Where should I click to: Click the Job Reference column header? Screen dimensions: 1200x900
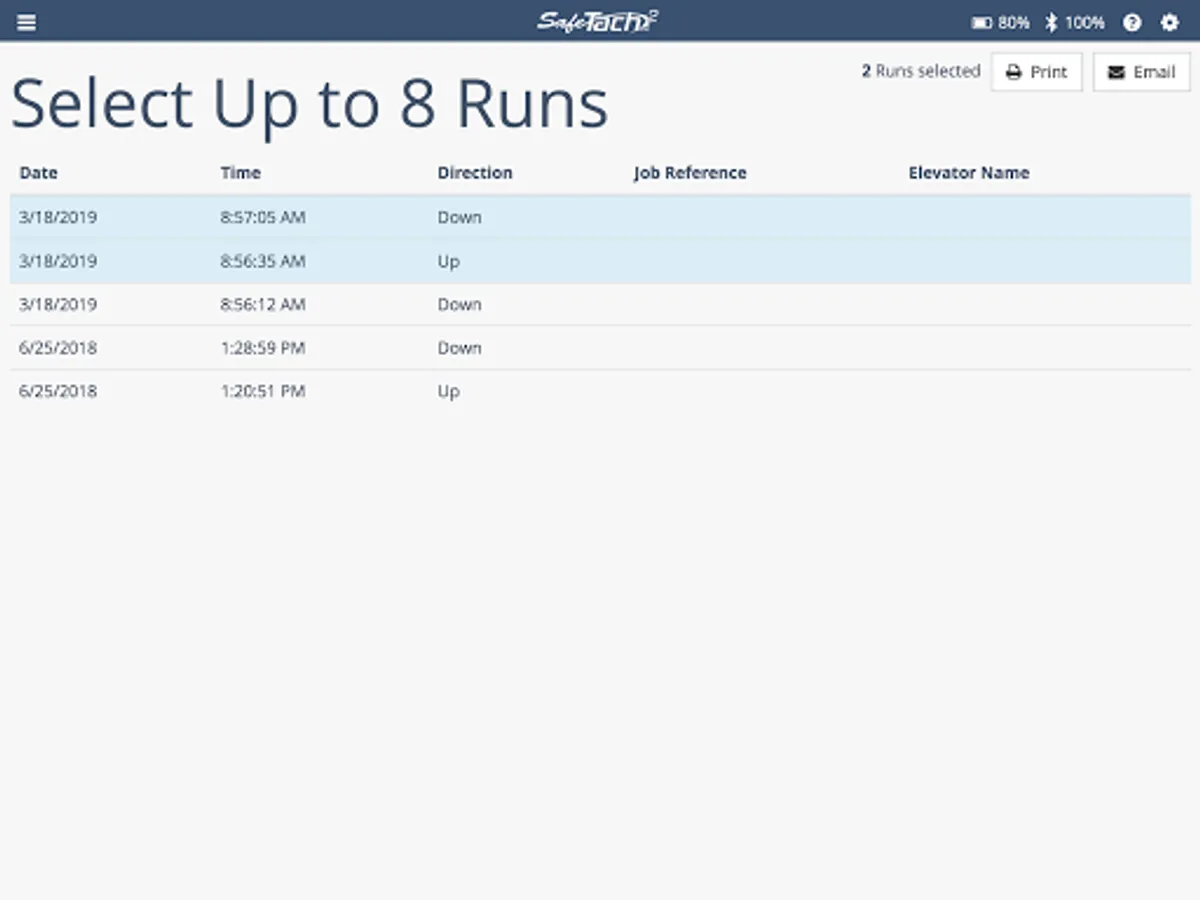(690, 172)
